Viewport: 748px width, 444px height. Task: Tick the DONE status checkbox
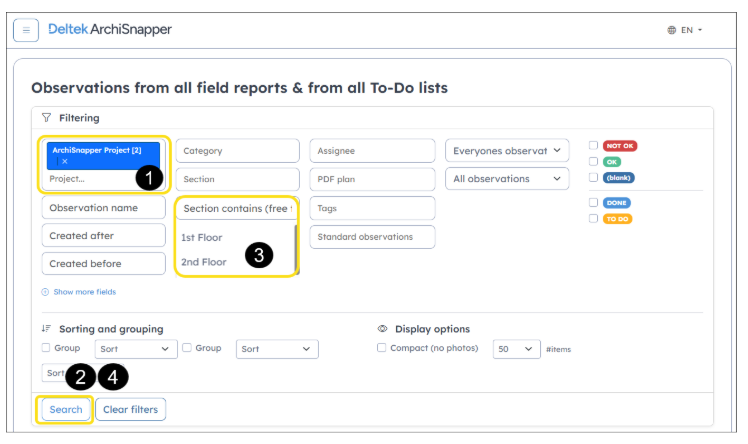pos(593,203)
